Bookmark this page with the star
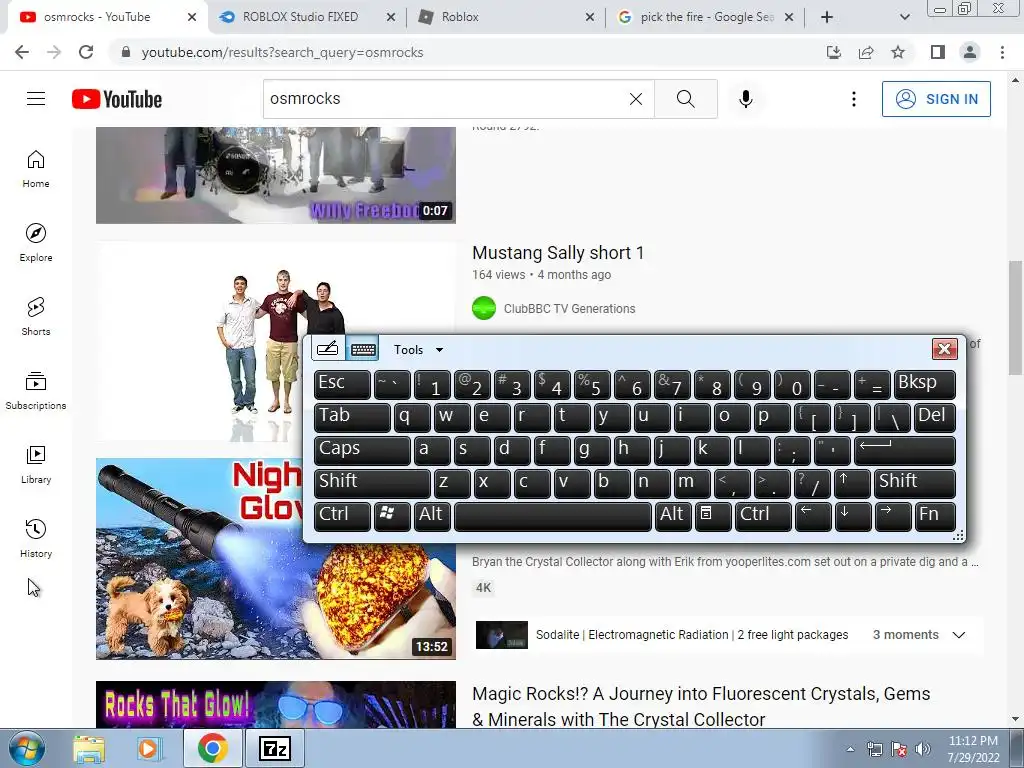Image resolution: width=1024 pixels, height=768 pixels. tap(898, 52)
